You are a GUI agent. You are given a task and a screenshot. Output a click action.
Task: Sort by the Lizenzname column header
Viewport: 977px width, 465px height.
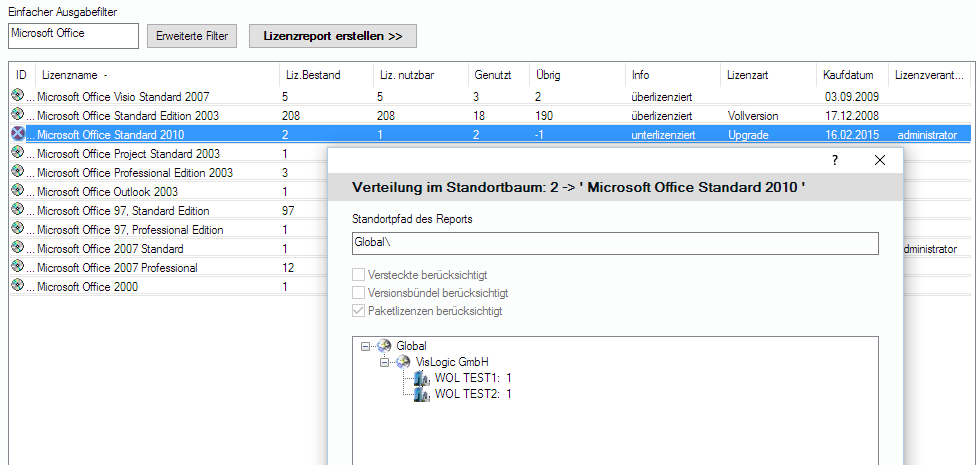pyautogui.click(x=156, y=75)
